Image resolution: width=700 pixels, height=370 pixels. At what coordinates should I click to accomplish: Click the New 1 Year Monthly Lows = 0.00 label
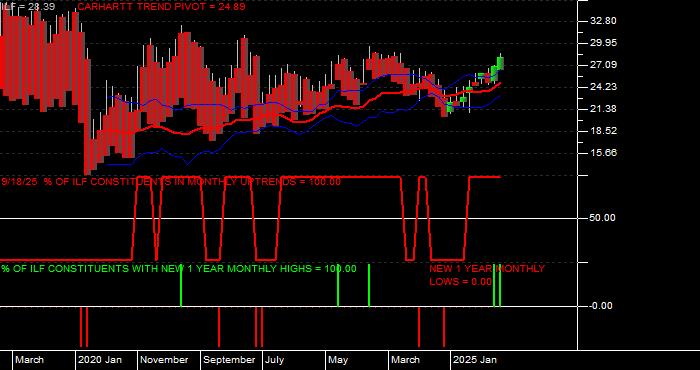(487, 275)
